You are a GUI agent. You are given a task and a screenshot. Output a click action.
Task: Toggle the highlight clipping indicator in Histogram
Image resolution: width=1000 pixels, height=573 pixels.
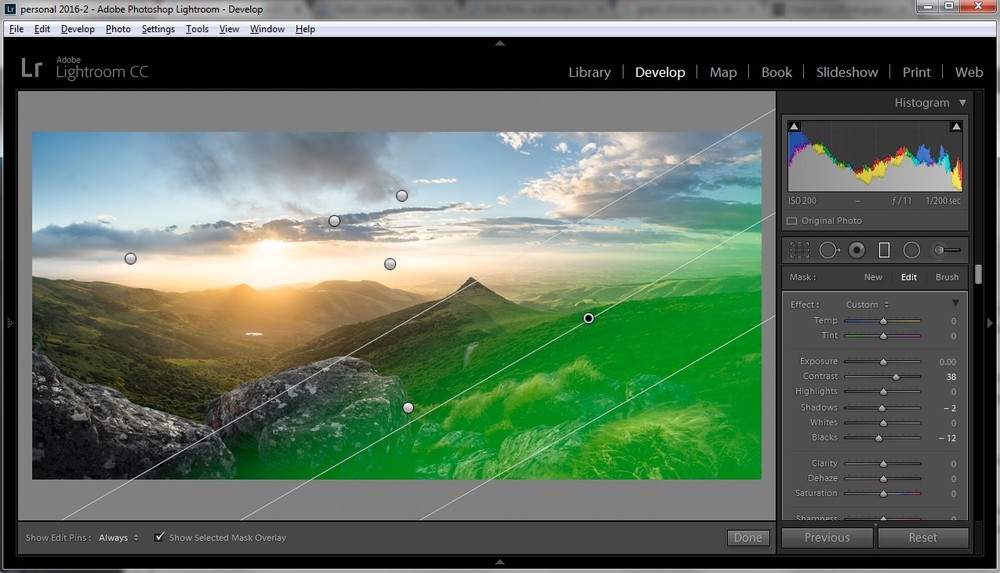click(955, 126)
